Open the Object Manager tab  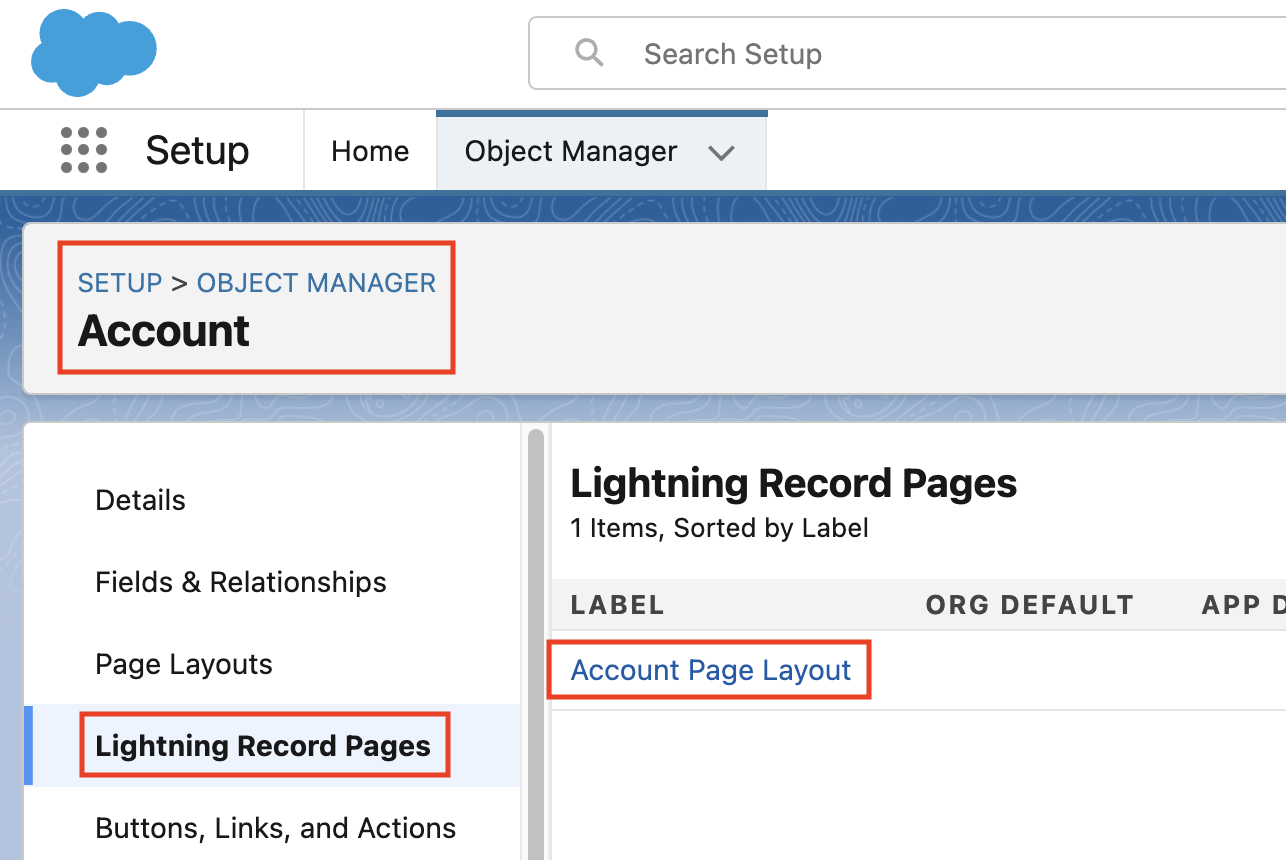coord(571,151)
